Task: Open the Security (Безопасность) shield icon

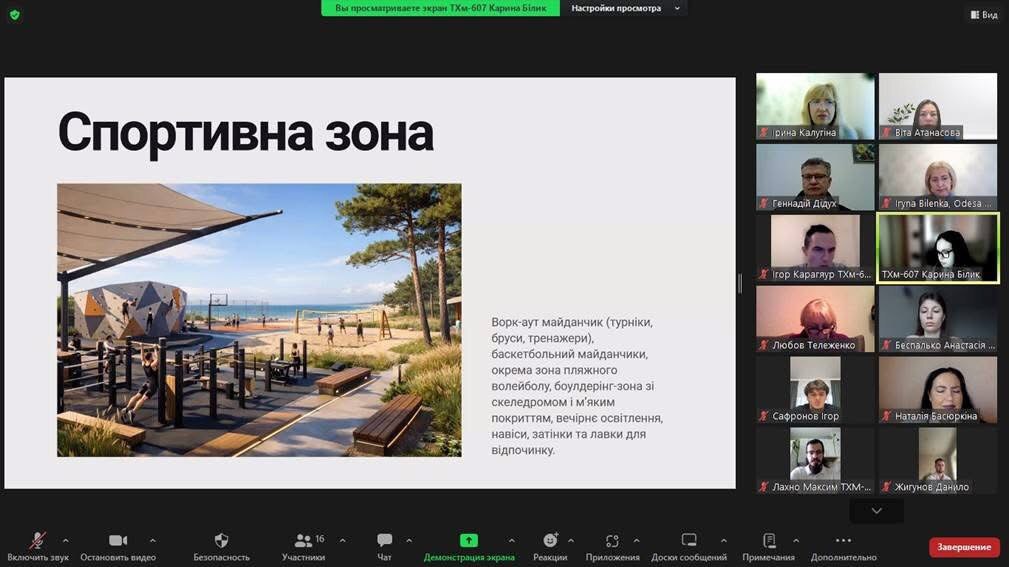Action: tap(221, 541)
